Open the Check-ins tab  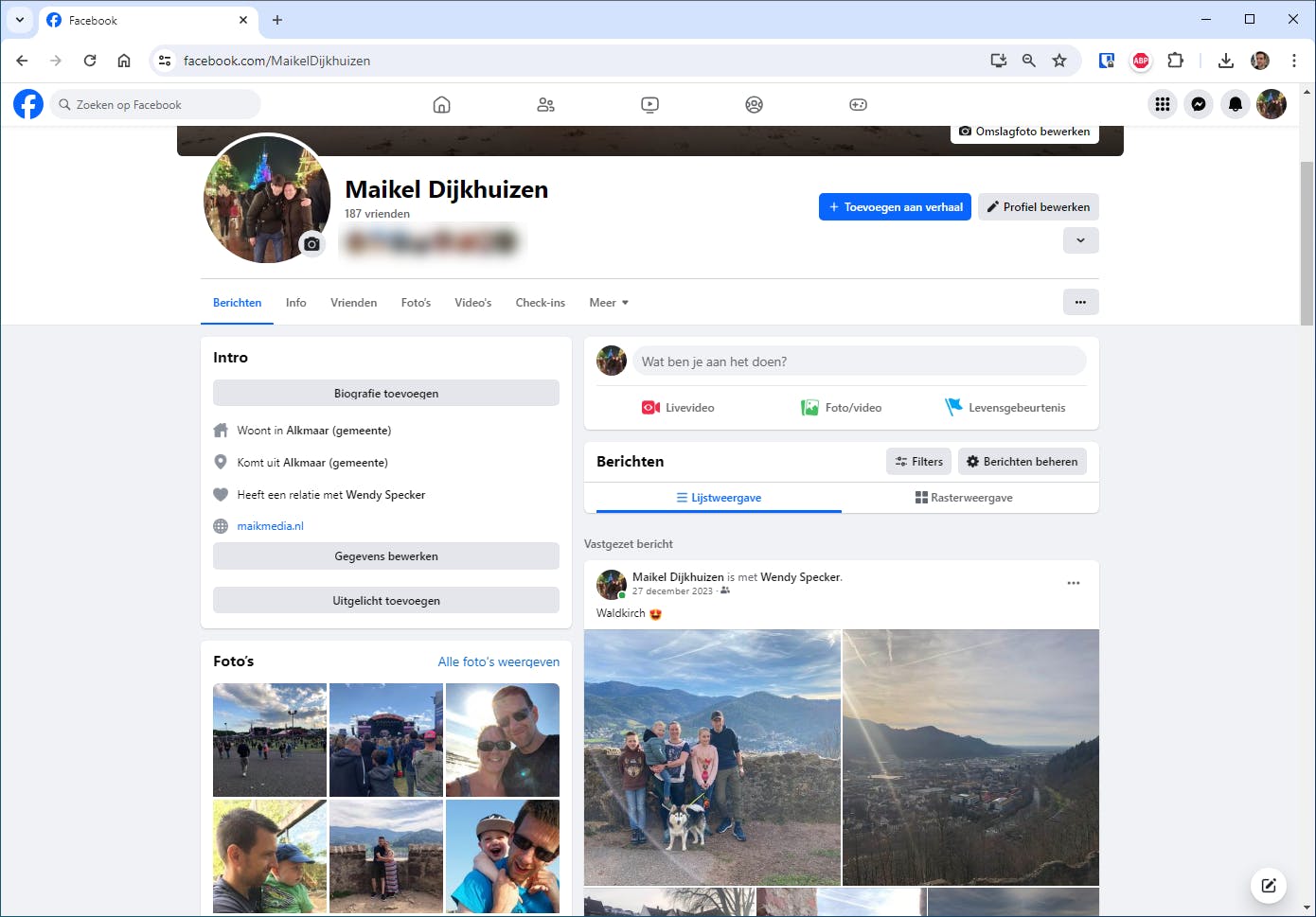point(540,303)
